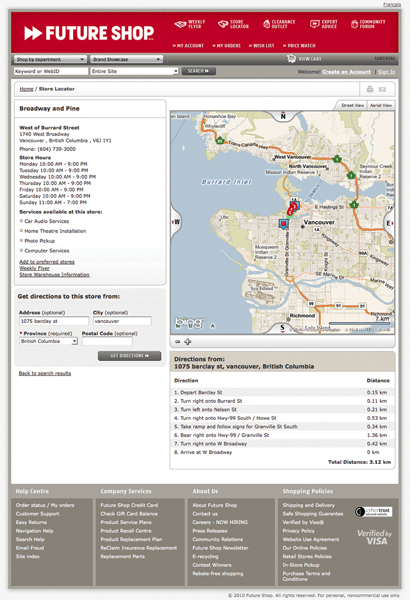Open Contact us footer link
This screenshot has width=410, height=600.
click(205, 514)
